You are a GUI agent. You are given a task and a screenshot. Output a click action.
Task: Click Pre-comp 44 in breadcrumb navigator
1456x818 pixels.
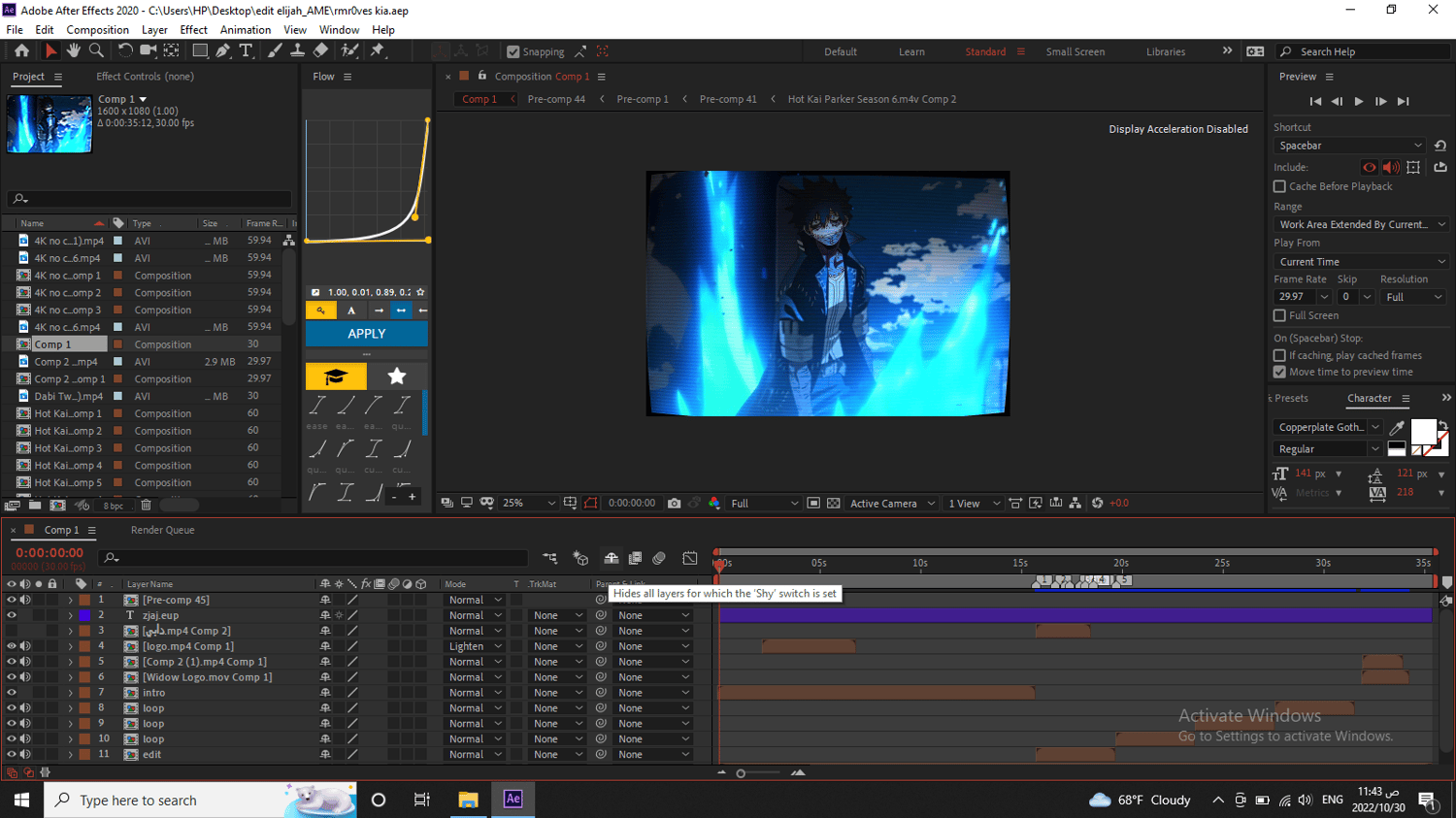pos(556,99)
